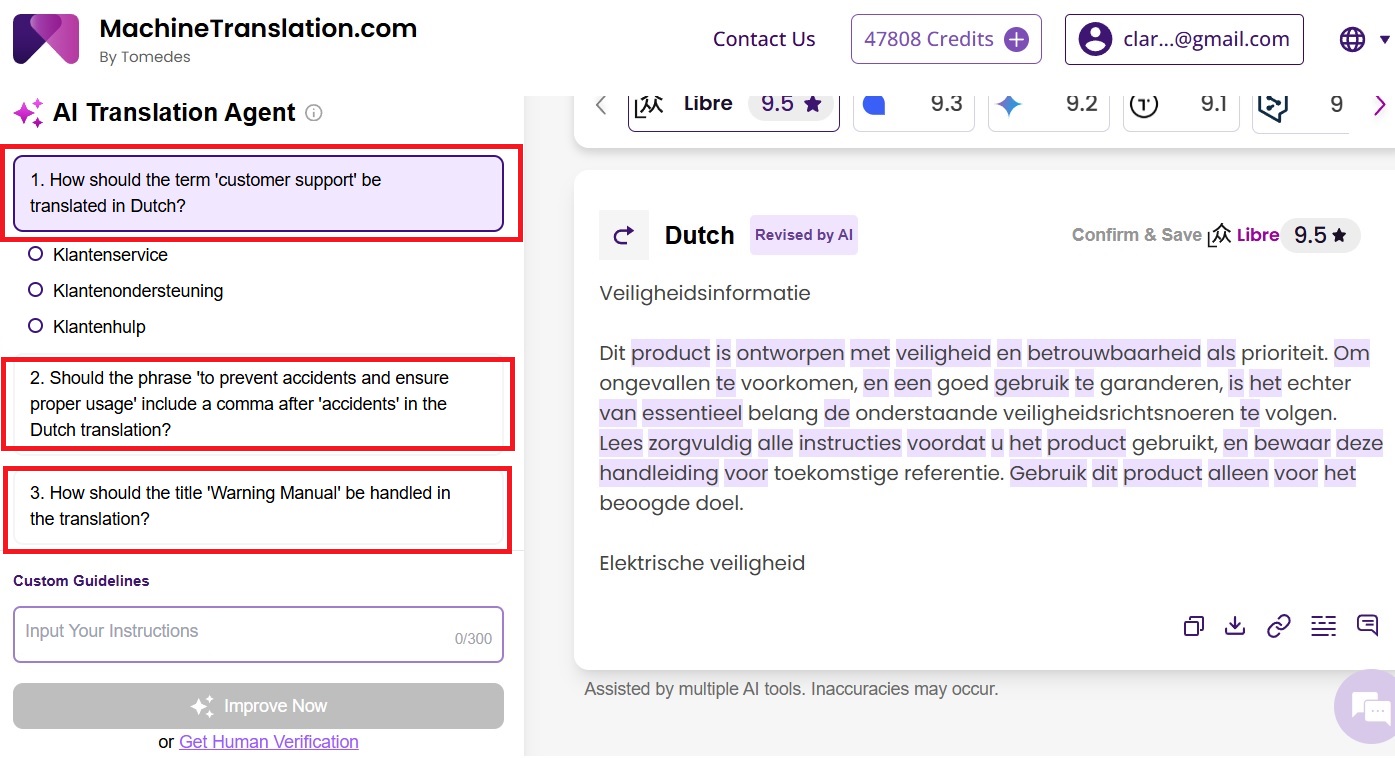Open the live chat bubble widget
The width and height of the screenshot is (1395, 758).
1366,706
